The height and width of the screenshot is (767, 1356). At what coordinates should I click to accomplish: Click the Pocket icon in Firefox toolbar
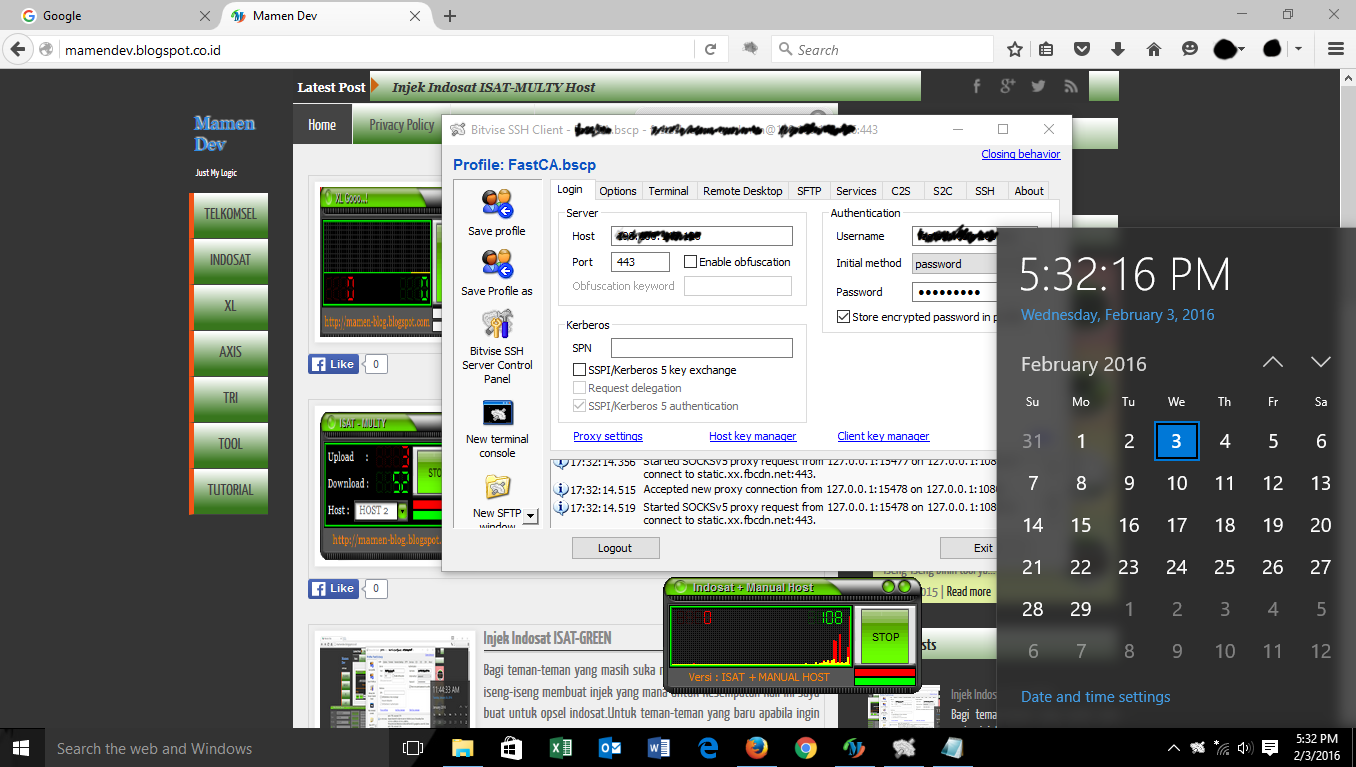[1081, 49]
